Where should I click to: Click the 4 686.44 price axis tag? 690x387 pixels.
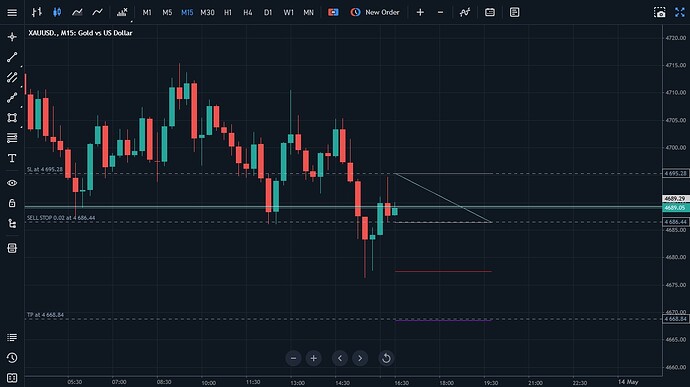[x=675, y=222]
